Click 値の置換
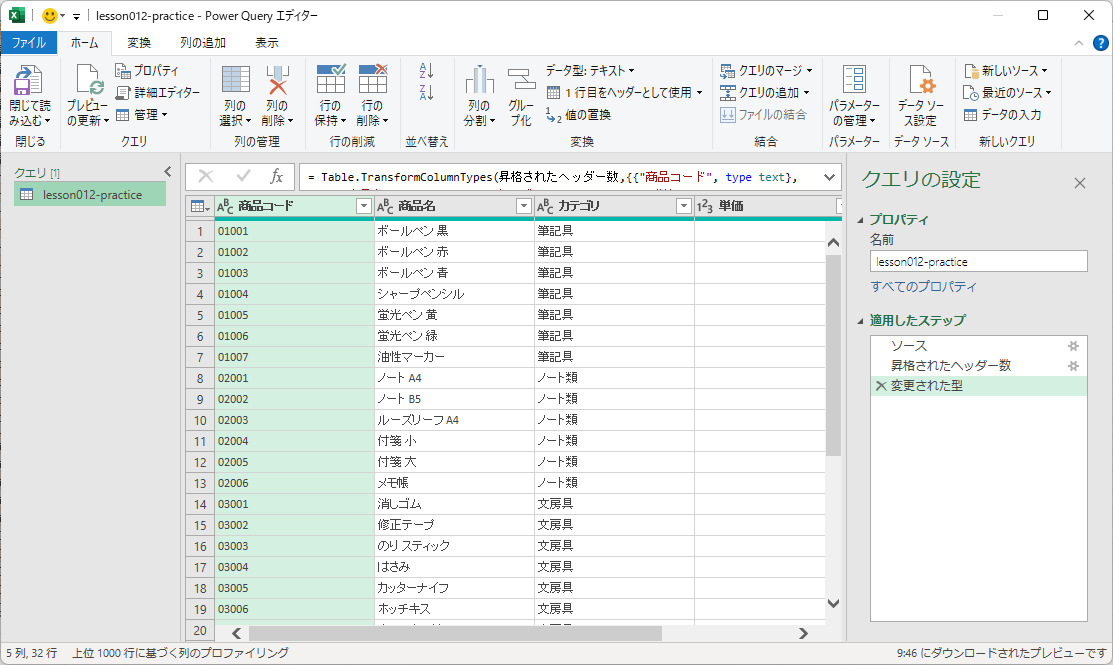The image size is (1113, 665). point(579,114)
